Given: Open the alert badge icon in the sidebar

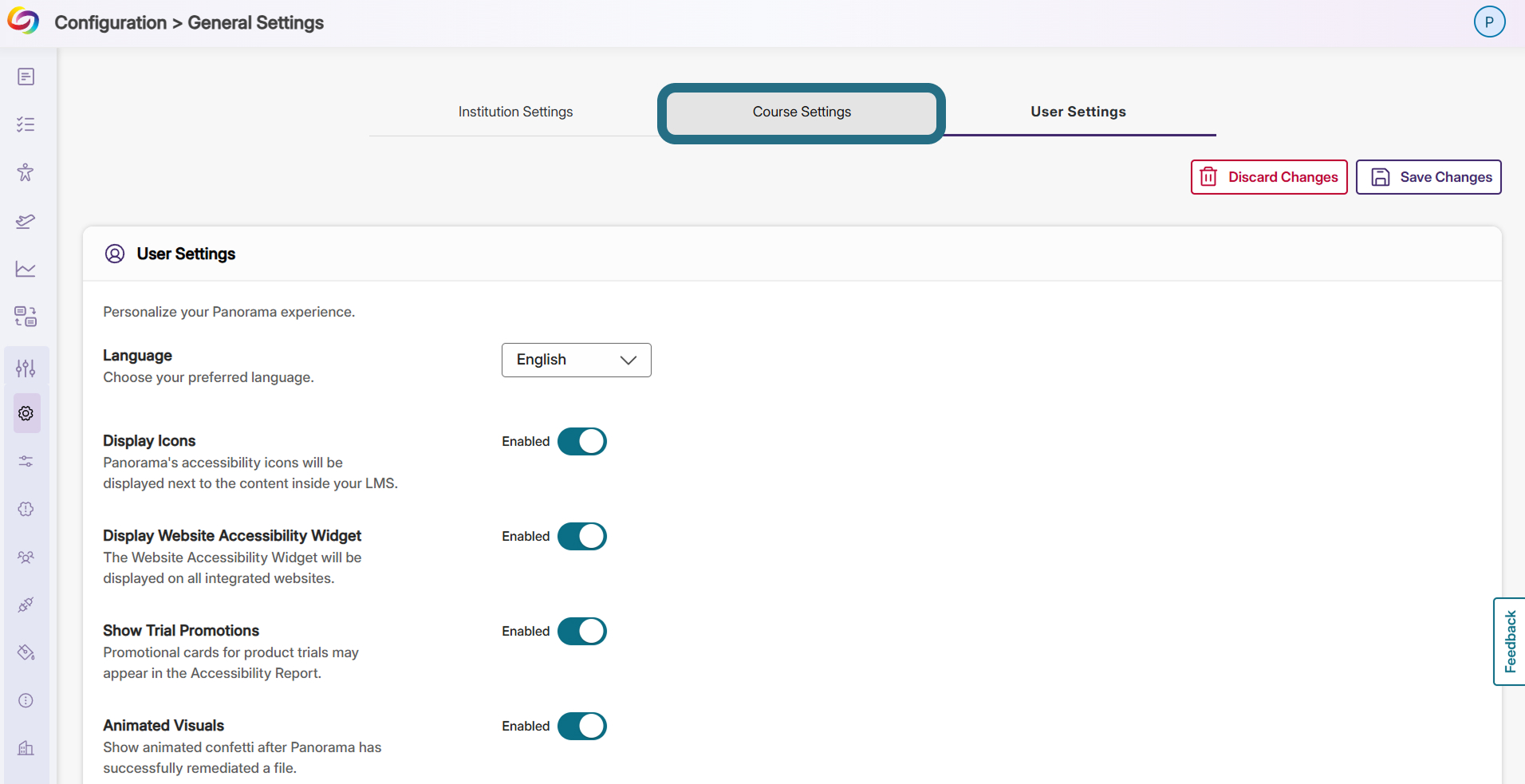Looking at the screenshot, I should [26, 509].
